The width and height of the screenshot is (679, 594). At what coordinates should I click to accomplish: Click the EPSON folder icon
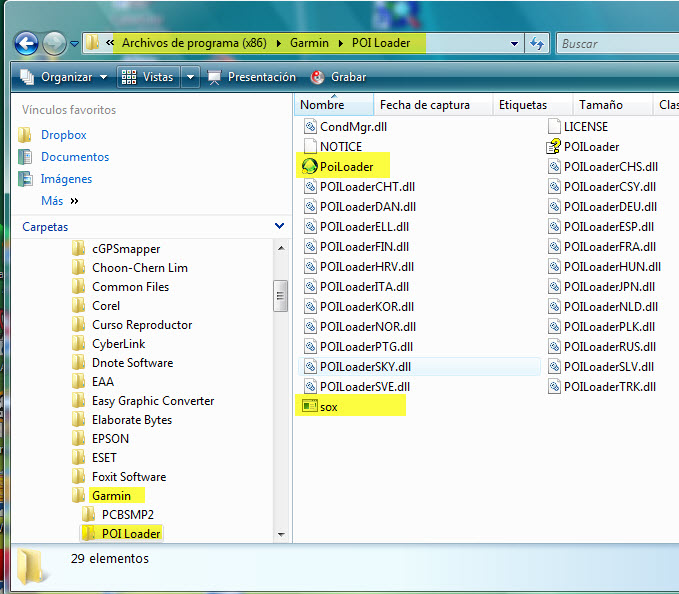pos(78,439)
